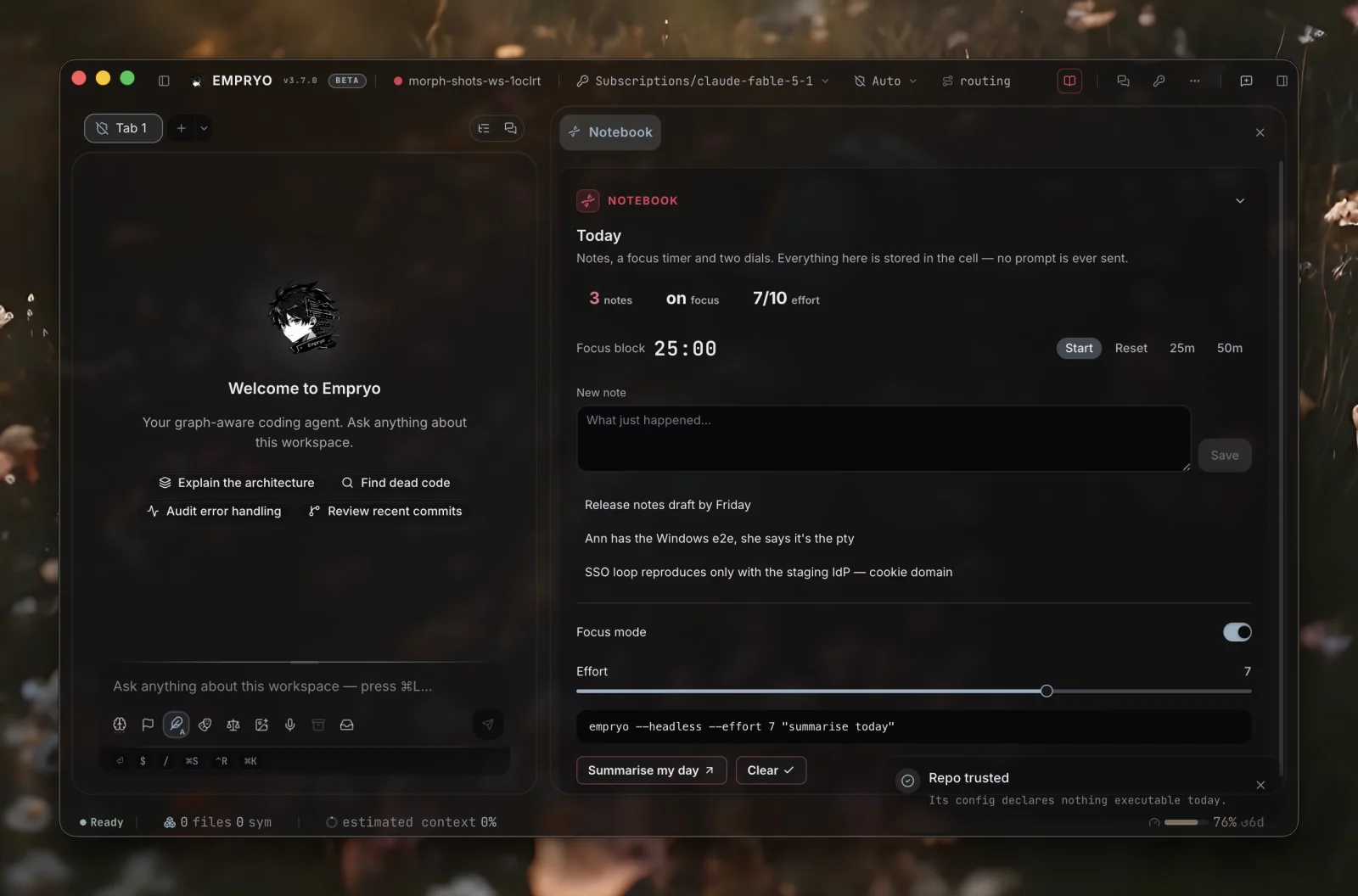Reset the focus block timer
The width and height of the screenshot is (1358, 896).
(1131, 348)
